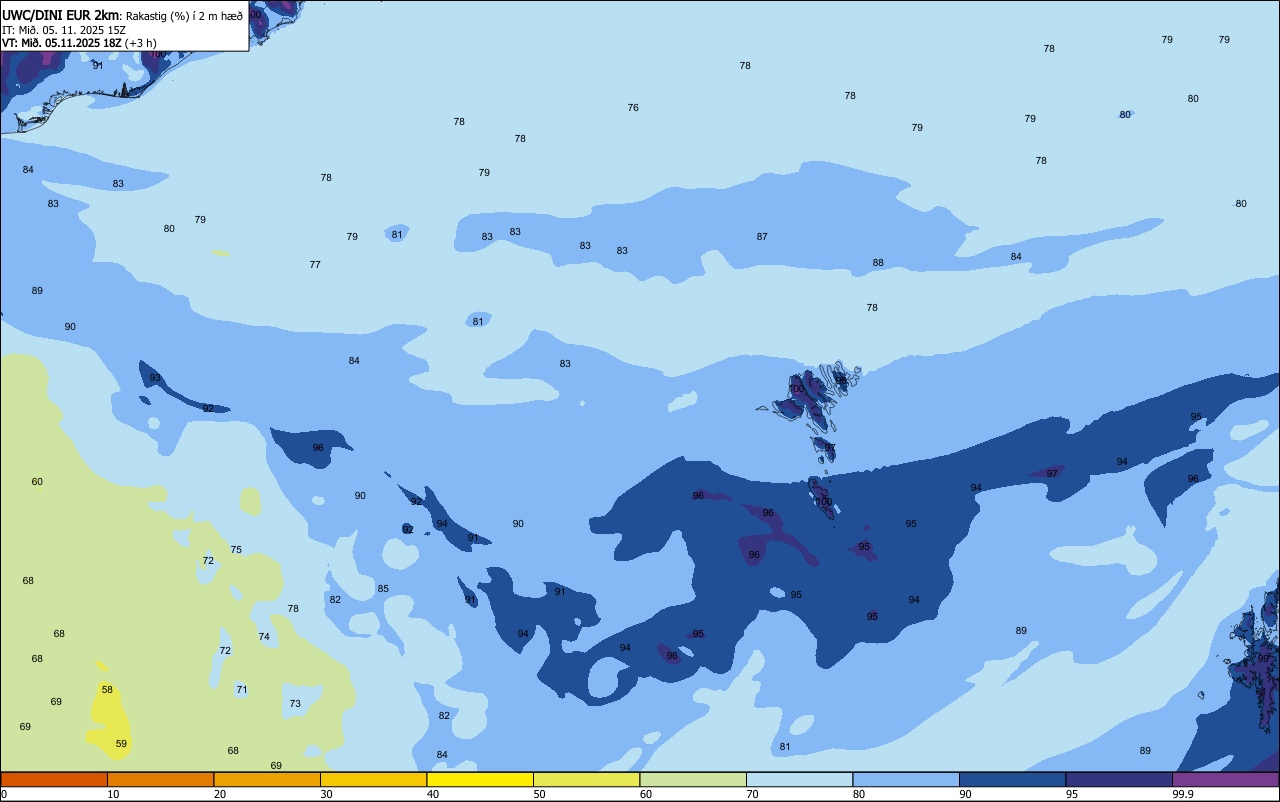Click the '73' humidity value on the map
Screen dimensions: 1280x802
[295, 704]
